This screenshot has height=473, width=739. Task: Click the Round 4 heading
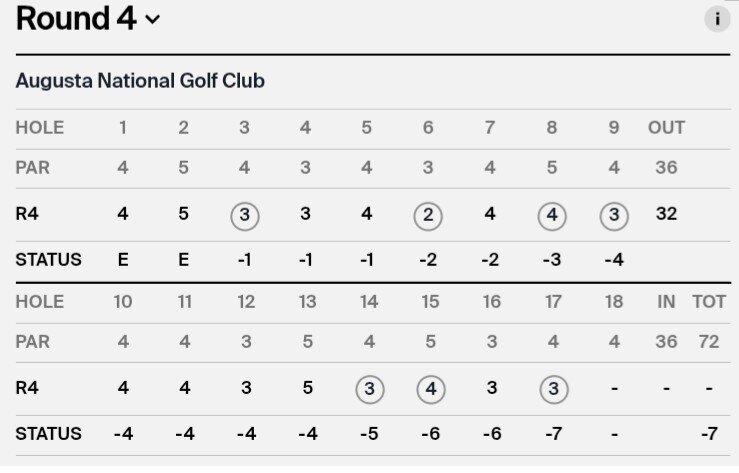76,18
